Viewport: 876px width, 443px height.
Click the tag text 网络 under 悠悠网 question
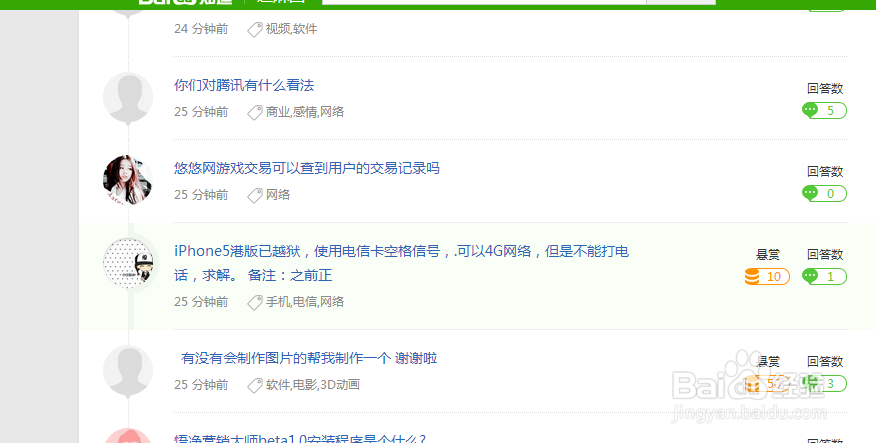coord(278,194)
